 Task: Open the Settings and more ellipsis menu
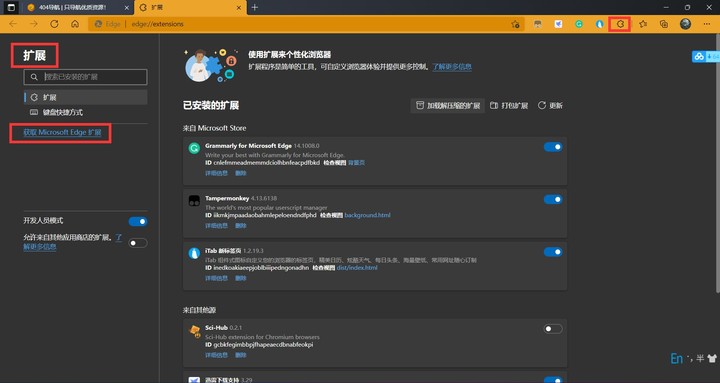click(x=707, y=24)
